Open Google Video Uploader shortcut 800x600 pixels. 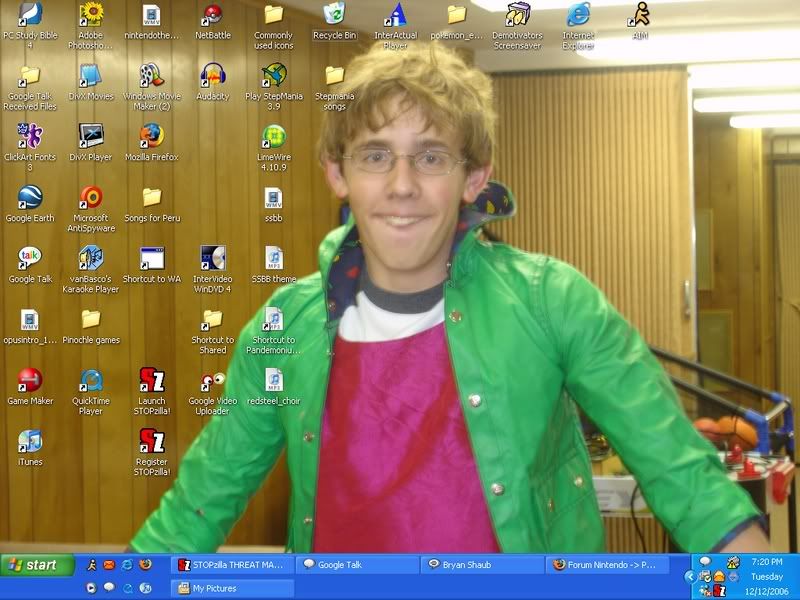pos(213,391)
